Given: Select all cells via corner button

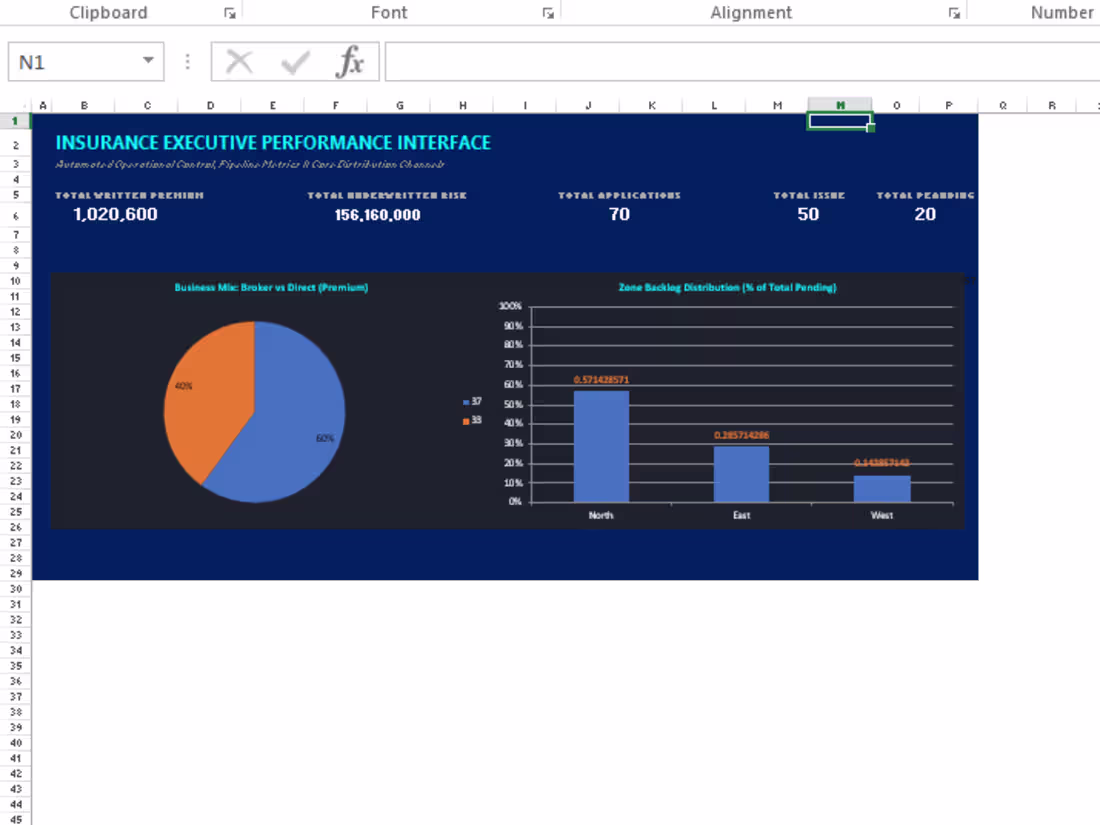Looking at the screenshot, I should point(15,105).
